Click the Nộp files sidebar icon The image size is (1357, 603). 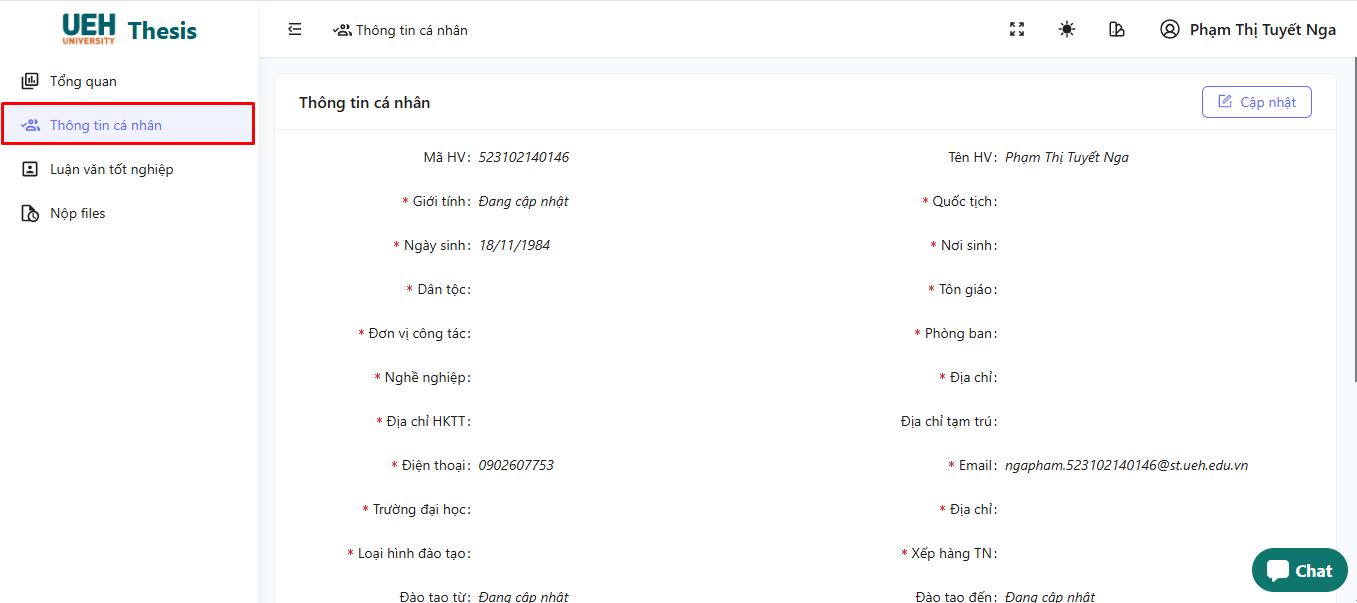click(30, 214)
